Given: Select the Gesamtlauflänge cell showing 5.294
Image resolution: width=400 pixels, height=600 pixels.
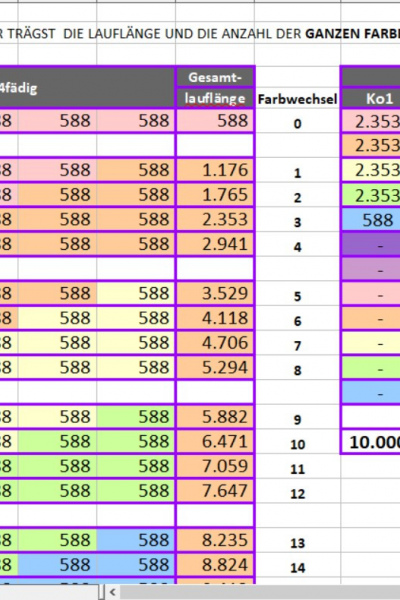Looking at the screenshot, I should (x=215, y=367).
